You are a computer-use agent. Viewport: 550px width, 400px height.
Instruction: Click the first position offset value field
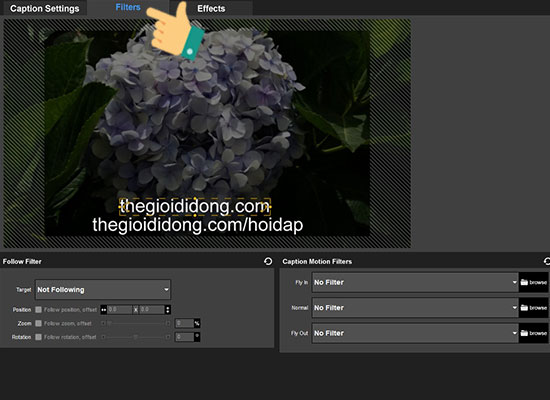pos(120,309)
